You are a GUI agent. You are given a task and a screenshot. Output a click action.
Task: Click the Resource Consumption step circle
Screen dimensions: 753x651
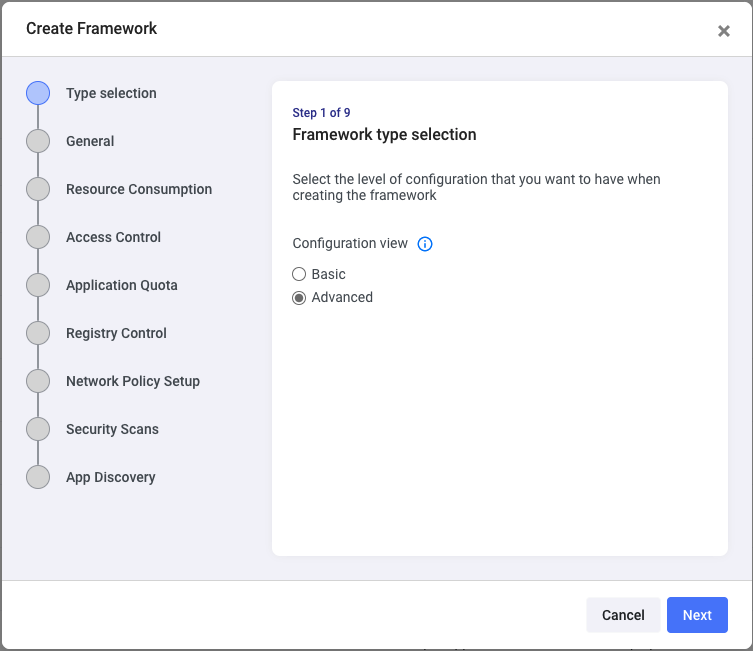pyautogui.click(x=38, y=189)
